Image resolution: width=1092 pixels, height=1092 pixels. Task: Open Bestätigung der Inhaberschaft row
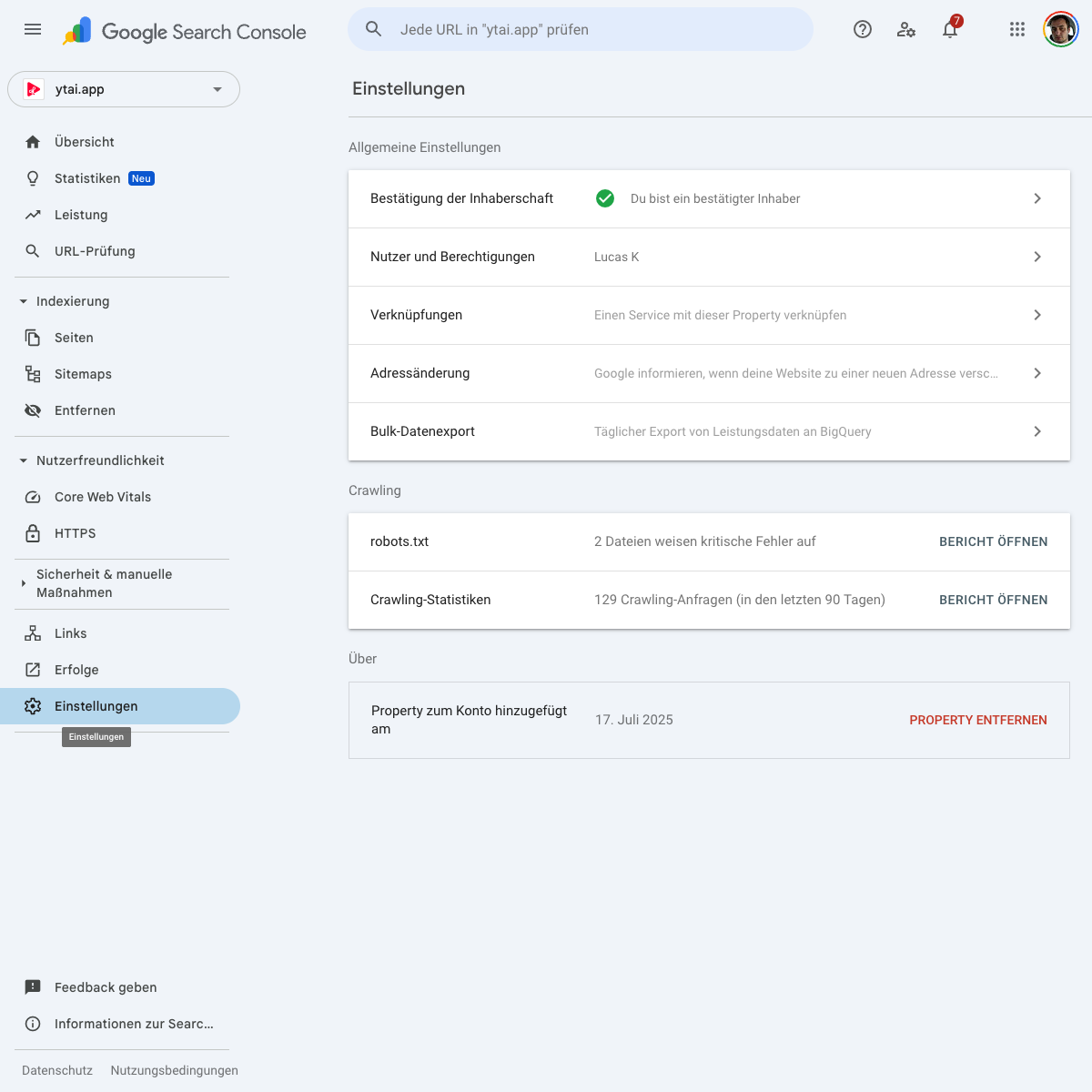pos(709,198)
